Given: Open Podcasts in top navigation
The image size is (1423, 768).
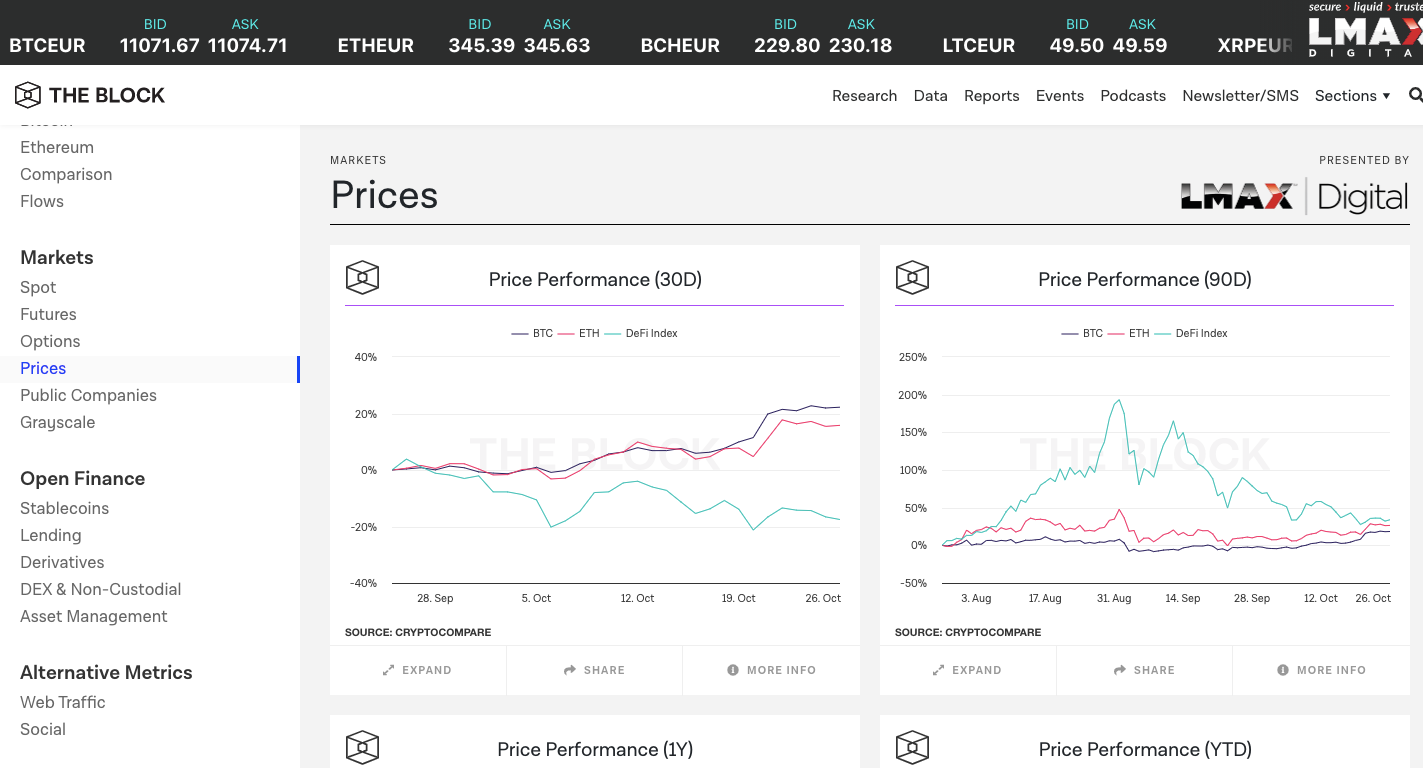Looking at the screenshot, I should [x=1133, y=95].
